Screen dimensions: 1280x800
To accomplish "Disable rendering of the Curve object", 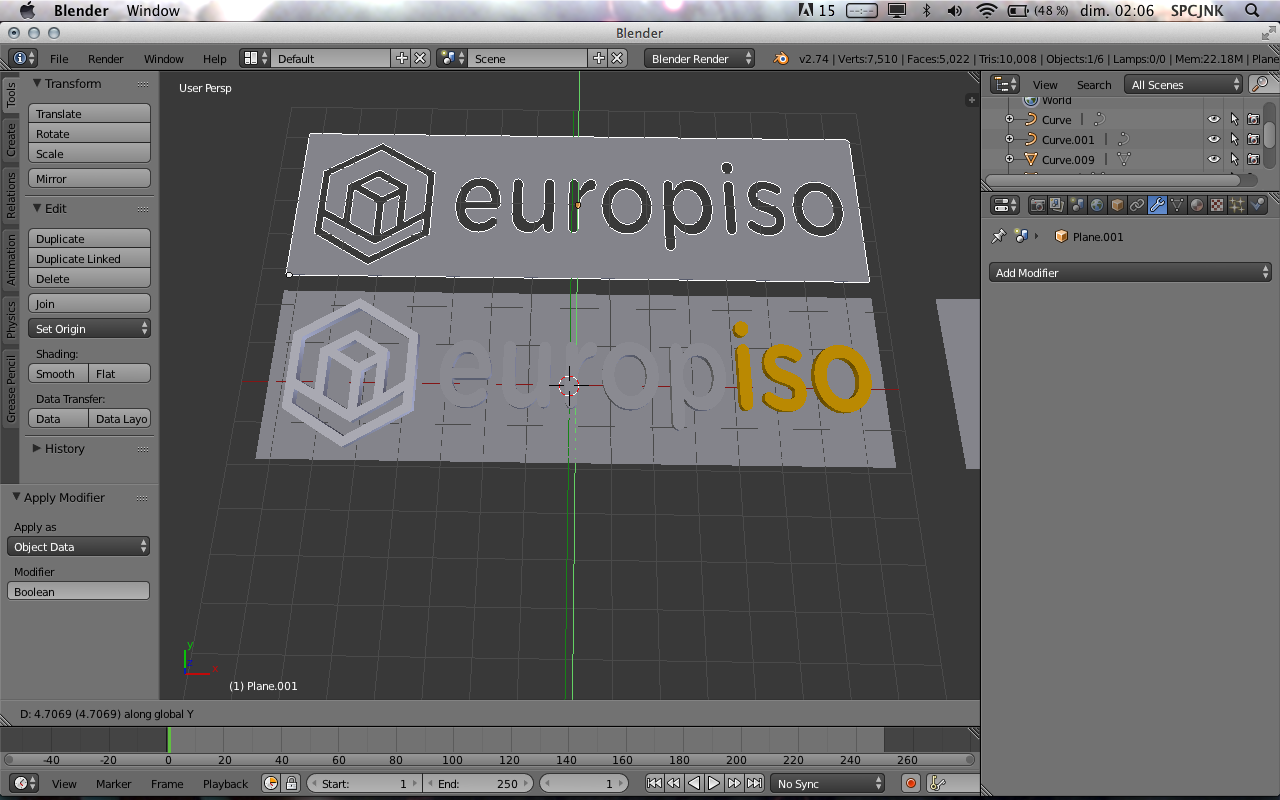I will (1253, 120).
